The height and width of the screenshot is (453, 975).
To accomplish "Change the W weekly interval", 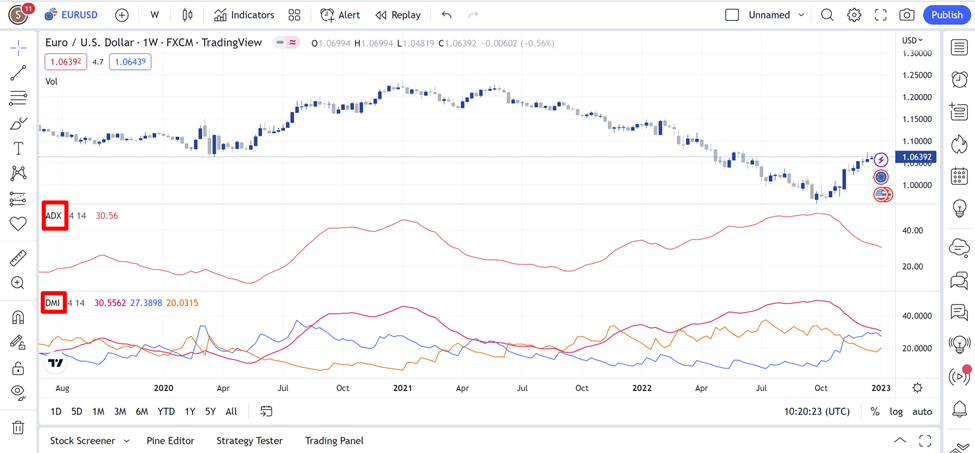I will pyautogui.click(x=154, y=14).
